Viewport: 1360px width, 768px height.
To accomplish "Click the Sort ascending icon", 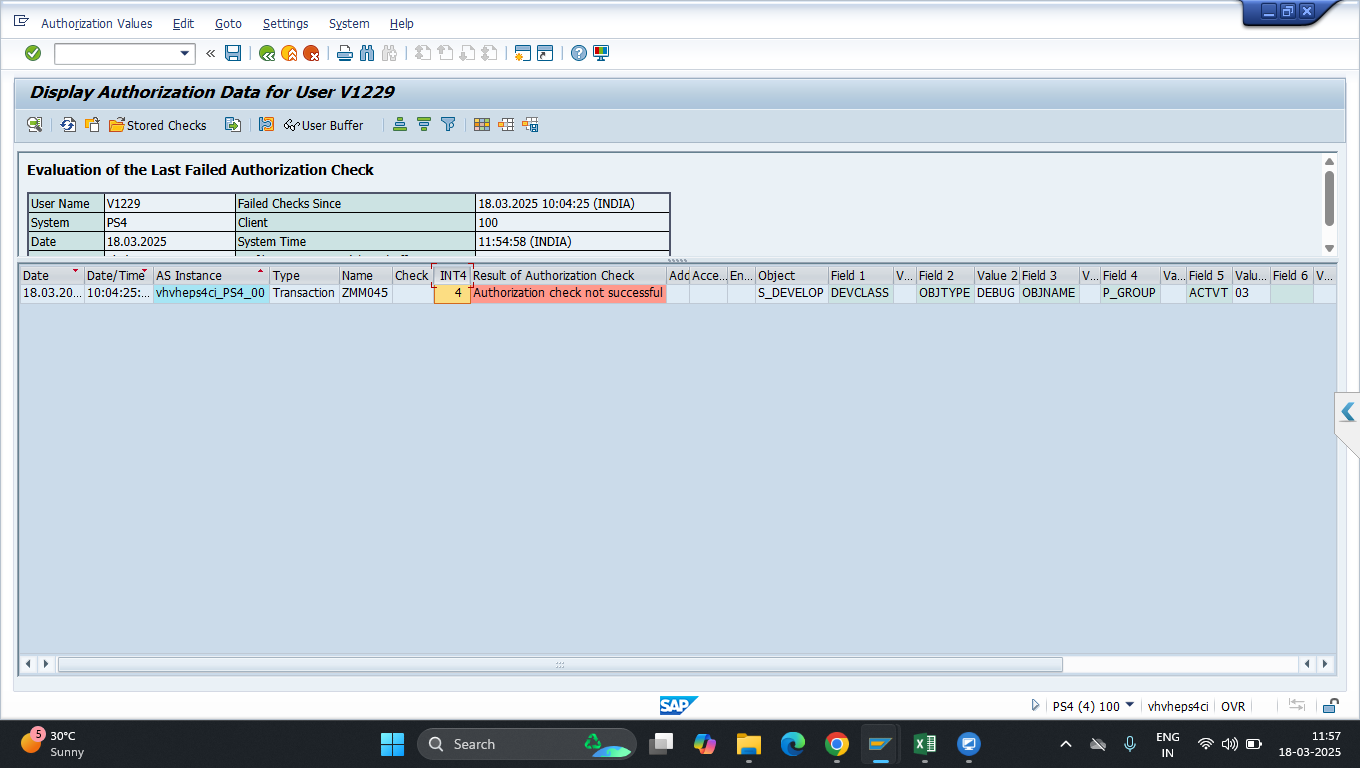I will click(x=400, y=125).
